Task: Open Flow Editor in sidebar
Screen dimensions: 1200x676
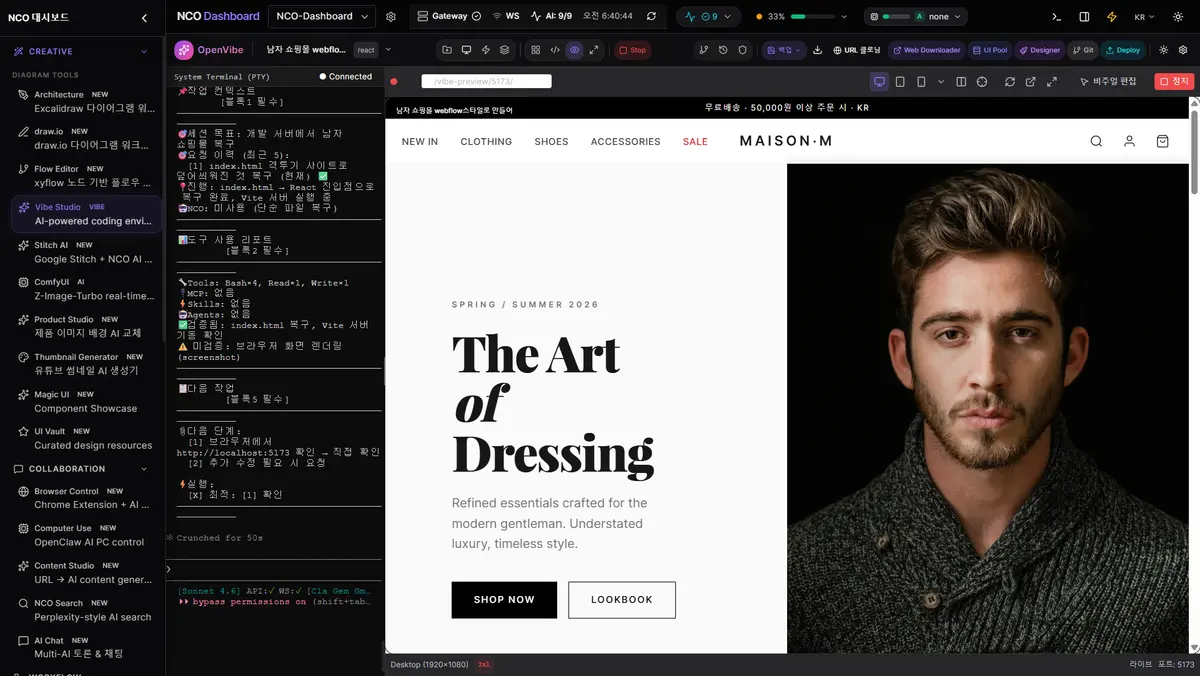Action: 85,176
